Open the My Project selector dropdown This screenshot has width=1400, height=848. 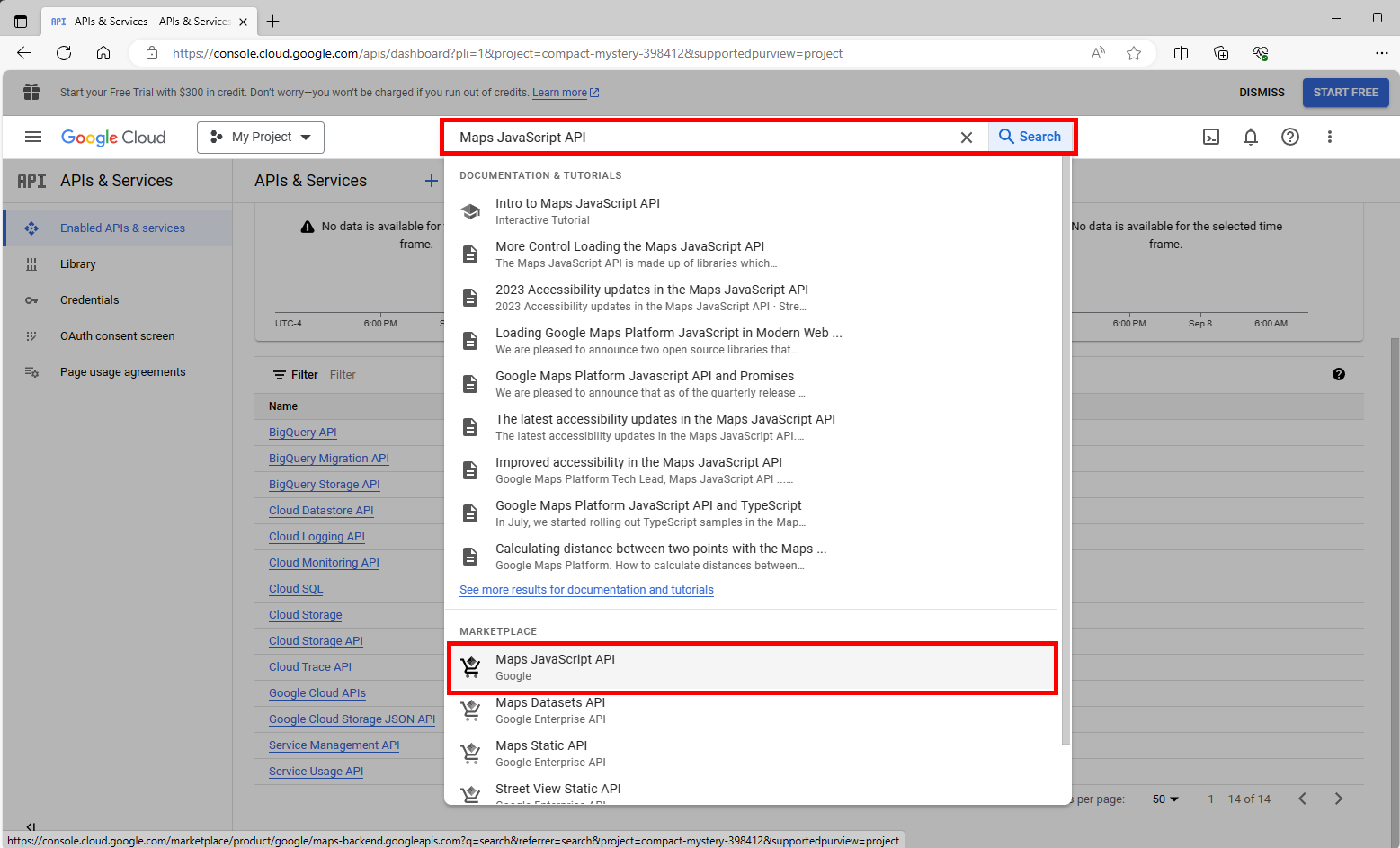[261, 138]
